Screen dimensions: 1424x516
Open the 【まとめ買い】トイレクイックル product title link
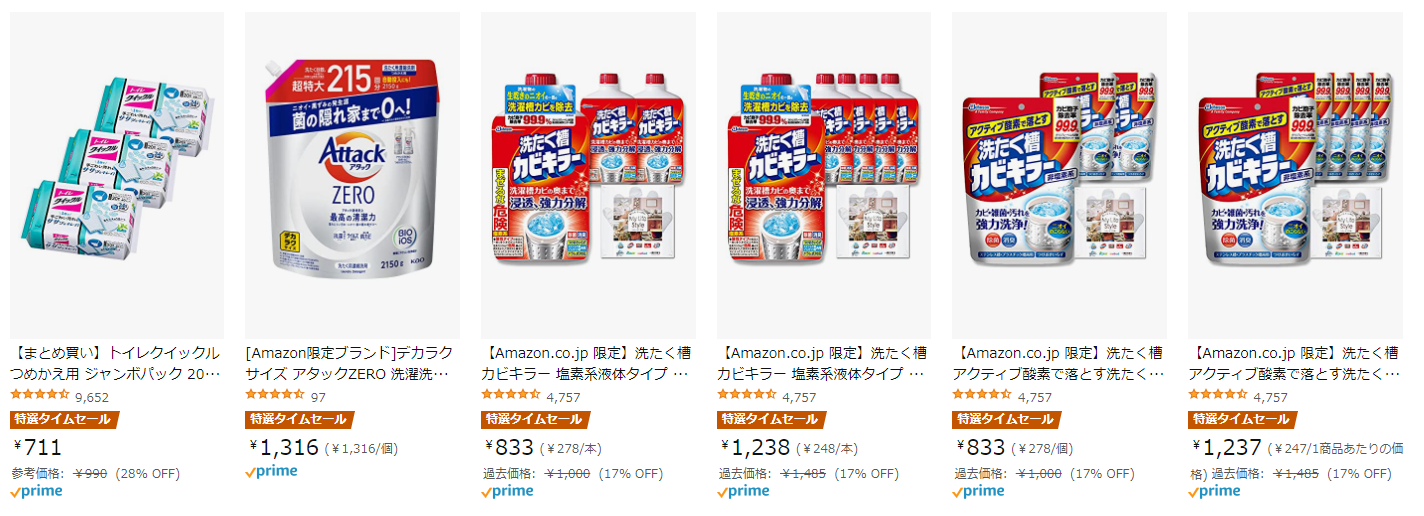click(x=115, y=363)
